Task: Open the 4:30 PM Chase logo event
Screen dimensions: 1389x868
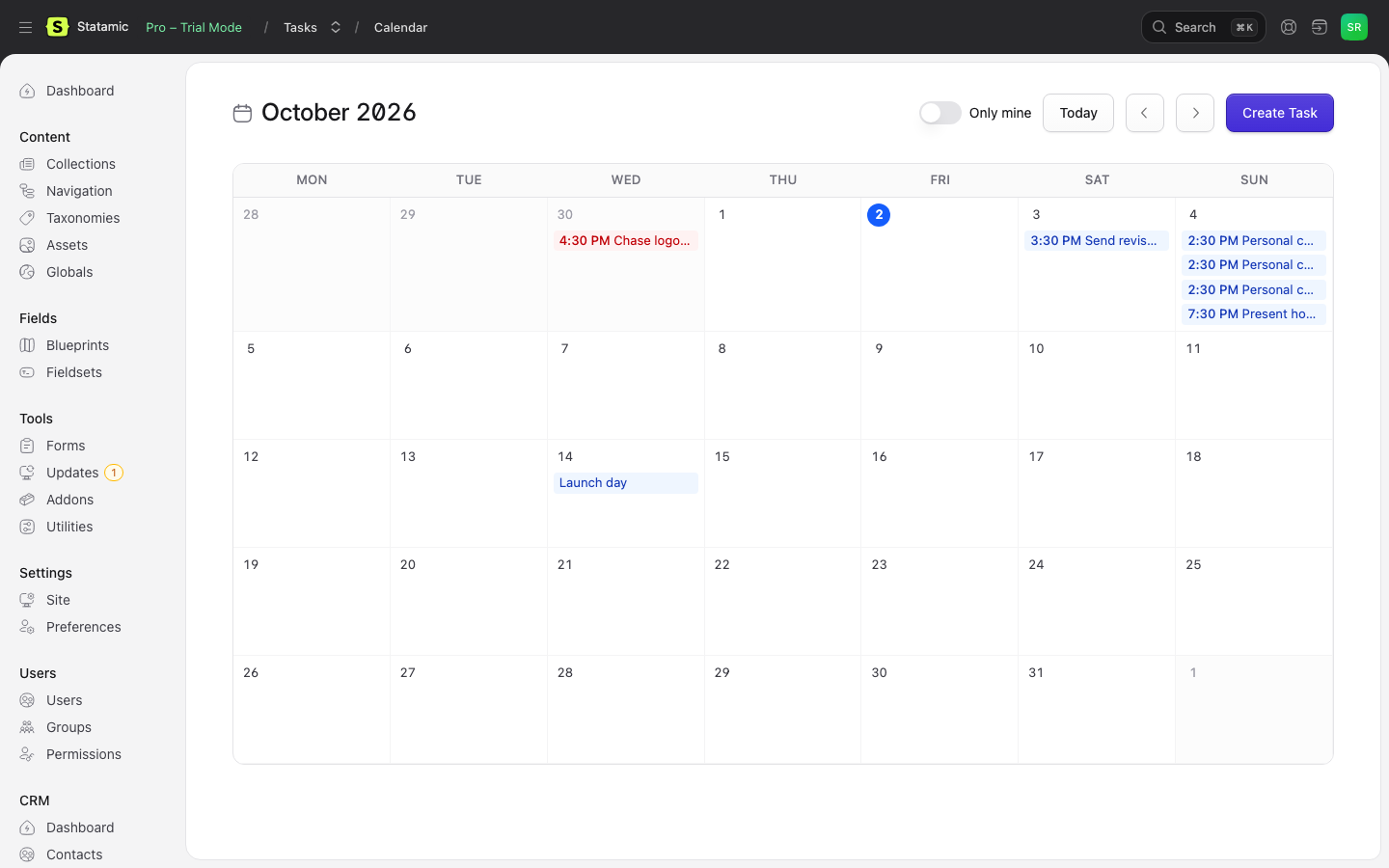Action: (626, 241)
